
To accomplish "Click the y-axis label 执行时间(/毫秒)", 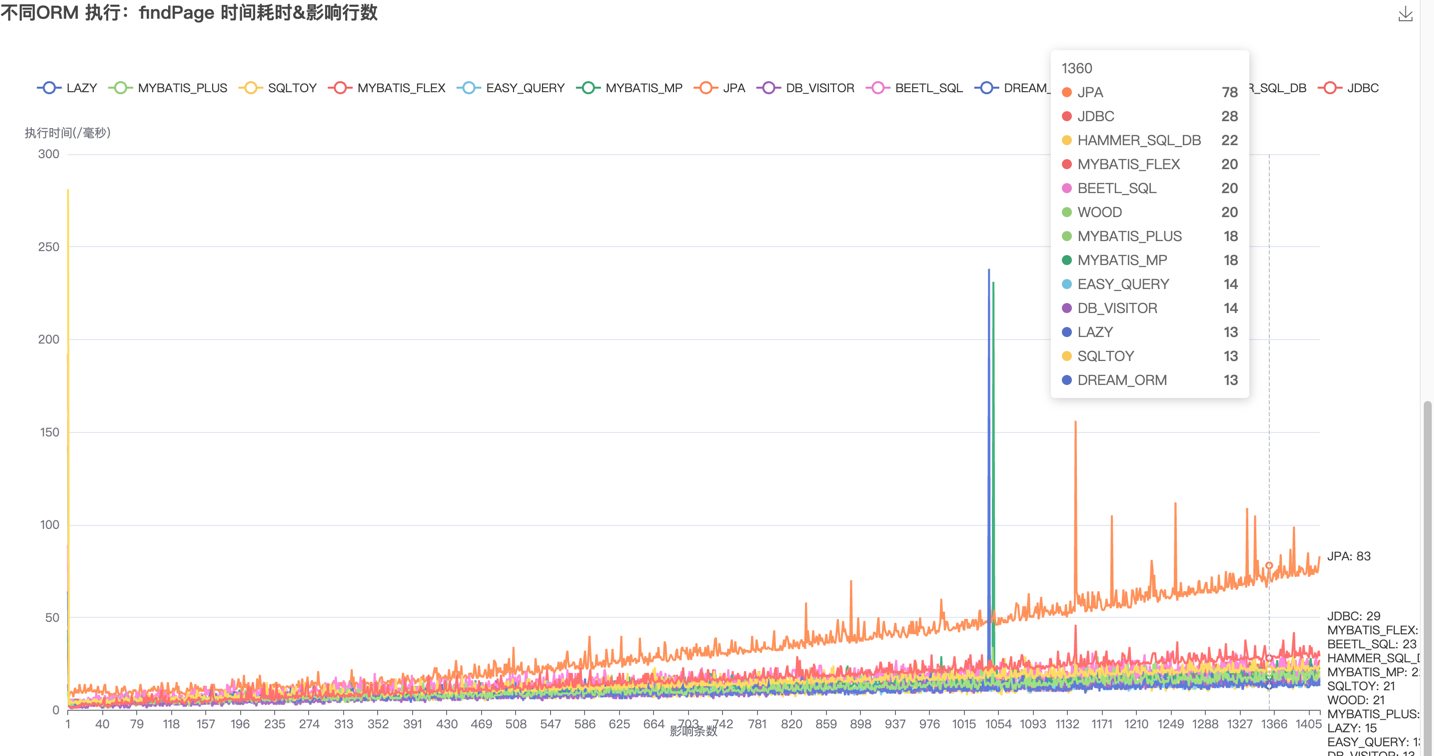I will click(x=67, y=132).
